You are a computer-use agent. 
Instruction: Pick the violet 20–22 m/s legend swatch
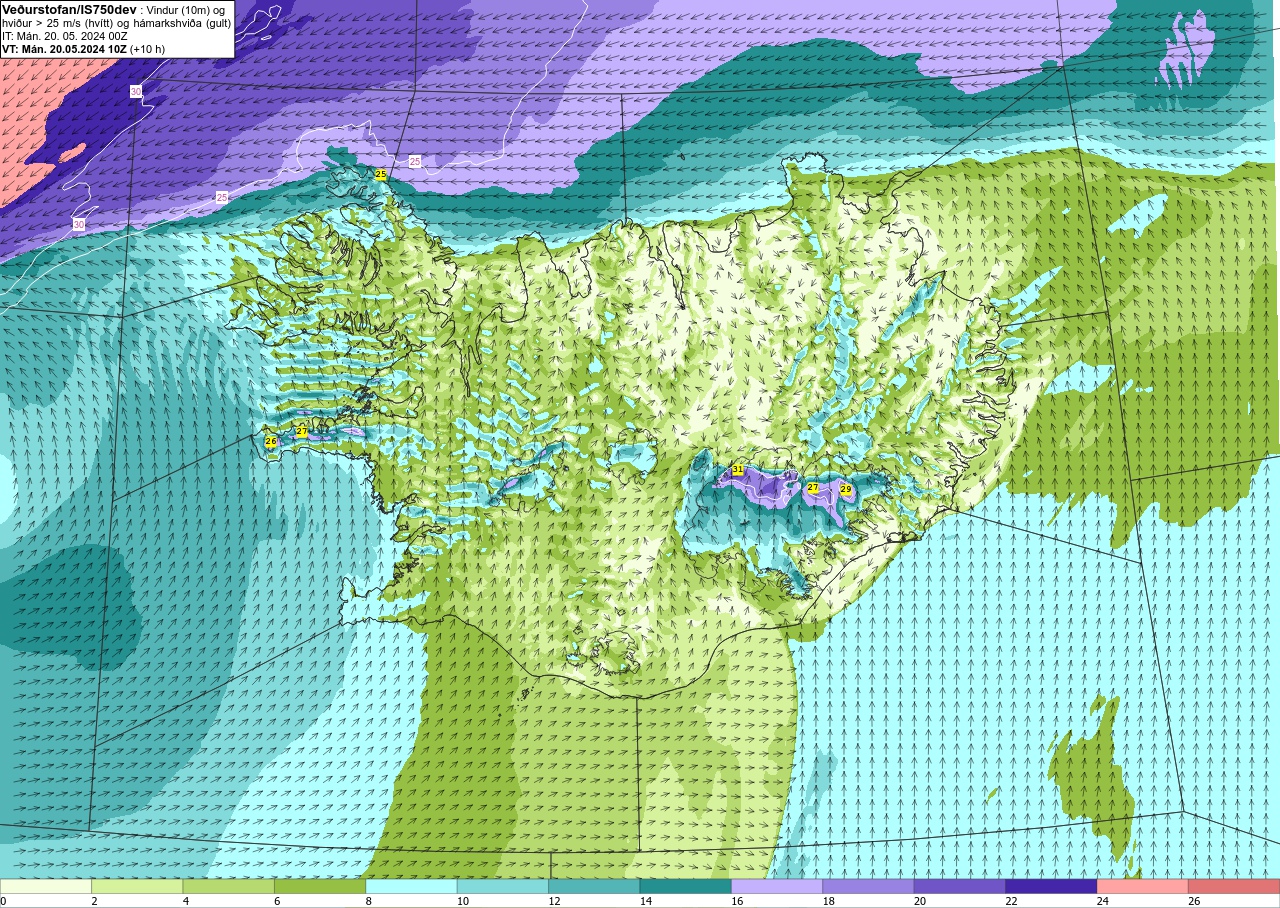point(959,886)
